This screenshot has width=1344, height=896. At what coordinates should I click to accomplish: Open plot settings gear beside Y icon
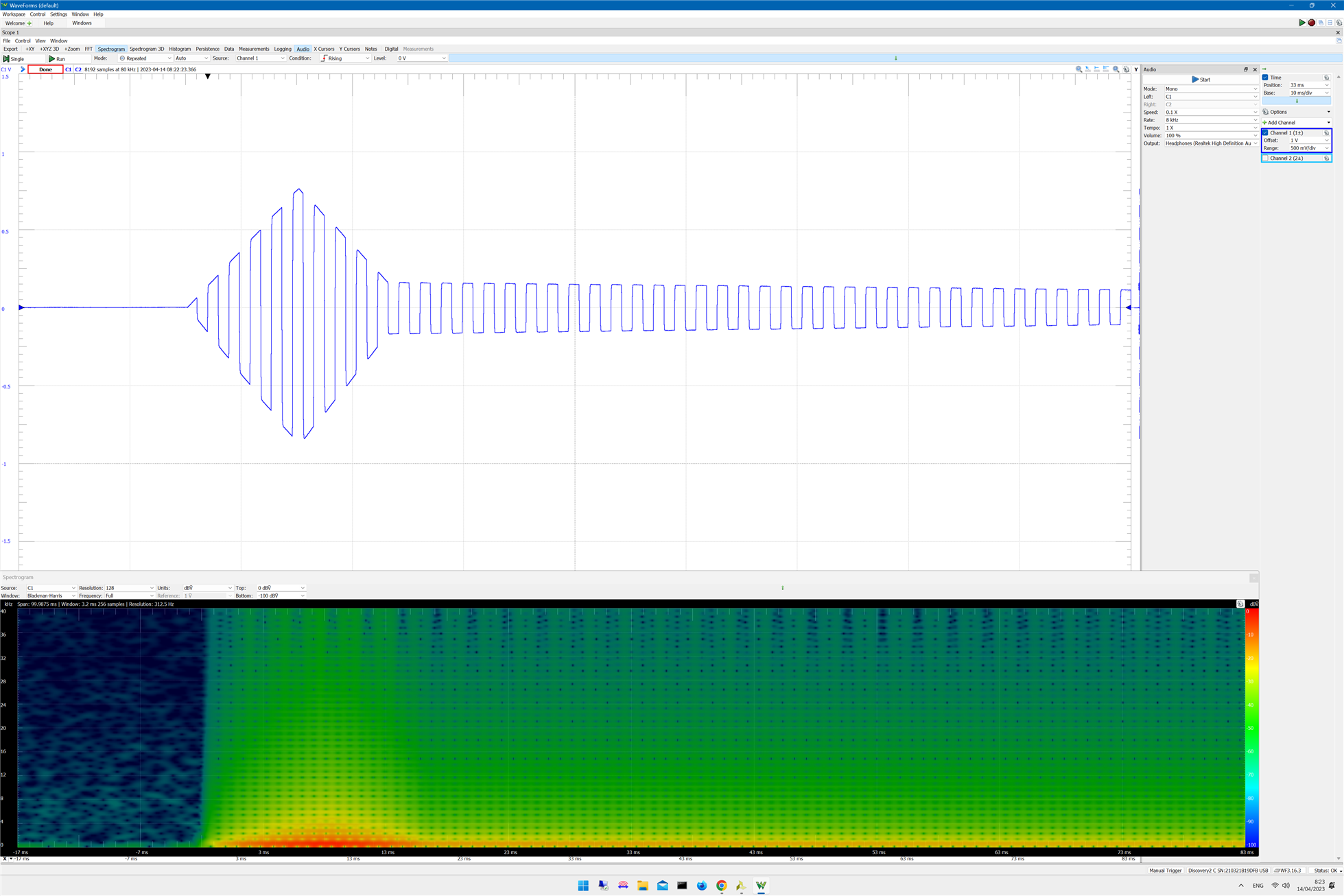click(x=1126, y=69)
